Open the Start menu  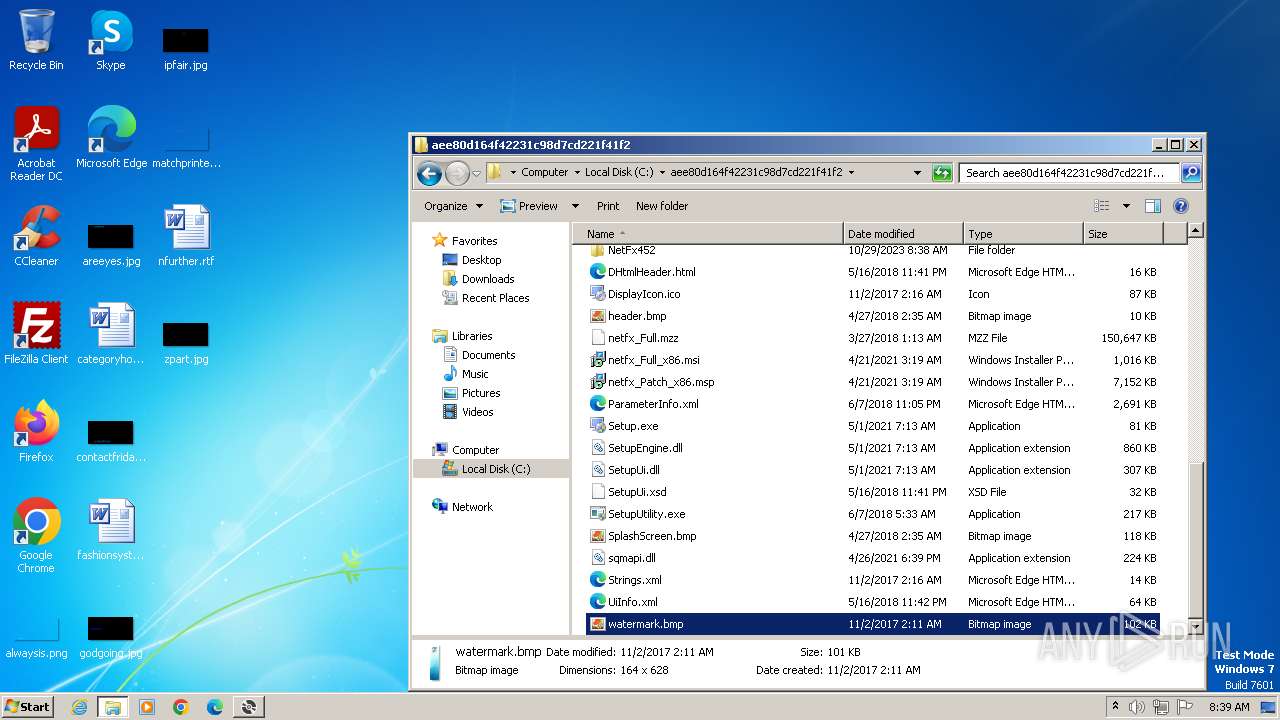click(x=28, y=707)
